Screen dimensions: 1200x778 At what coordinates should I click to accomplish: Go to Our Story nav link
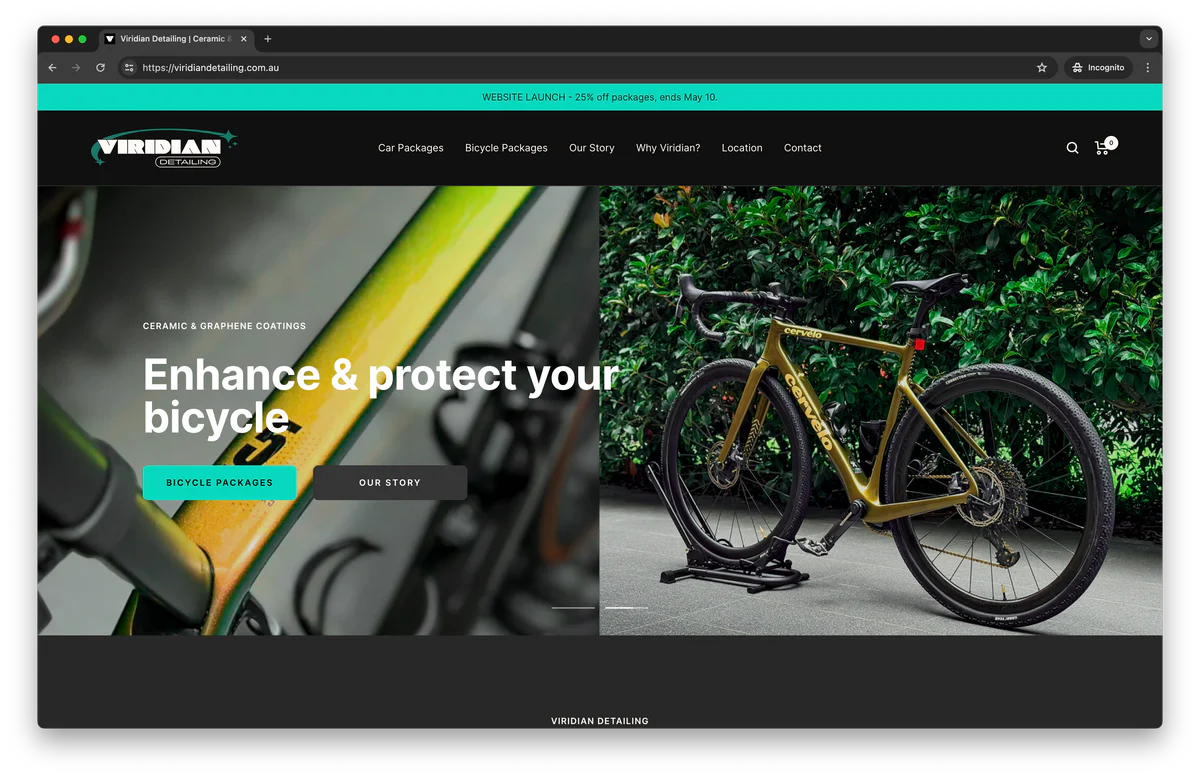[x=592, y=148]
